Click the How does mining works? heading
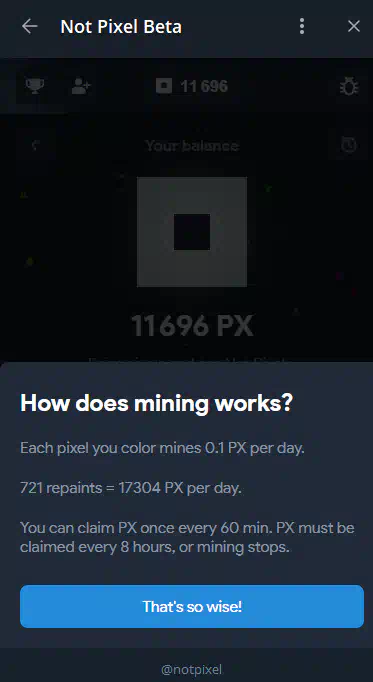Viewport: 373px width, 682px height. point(157,403)
